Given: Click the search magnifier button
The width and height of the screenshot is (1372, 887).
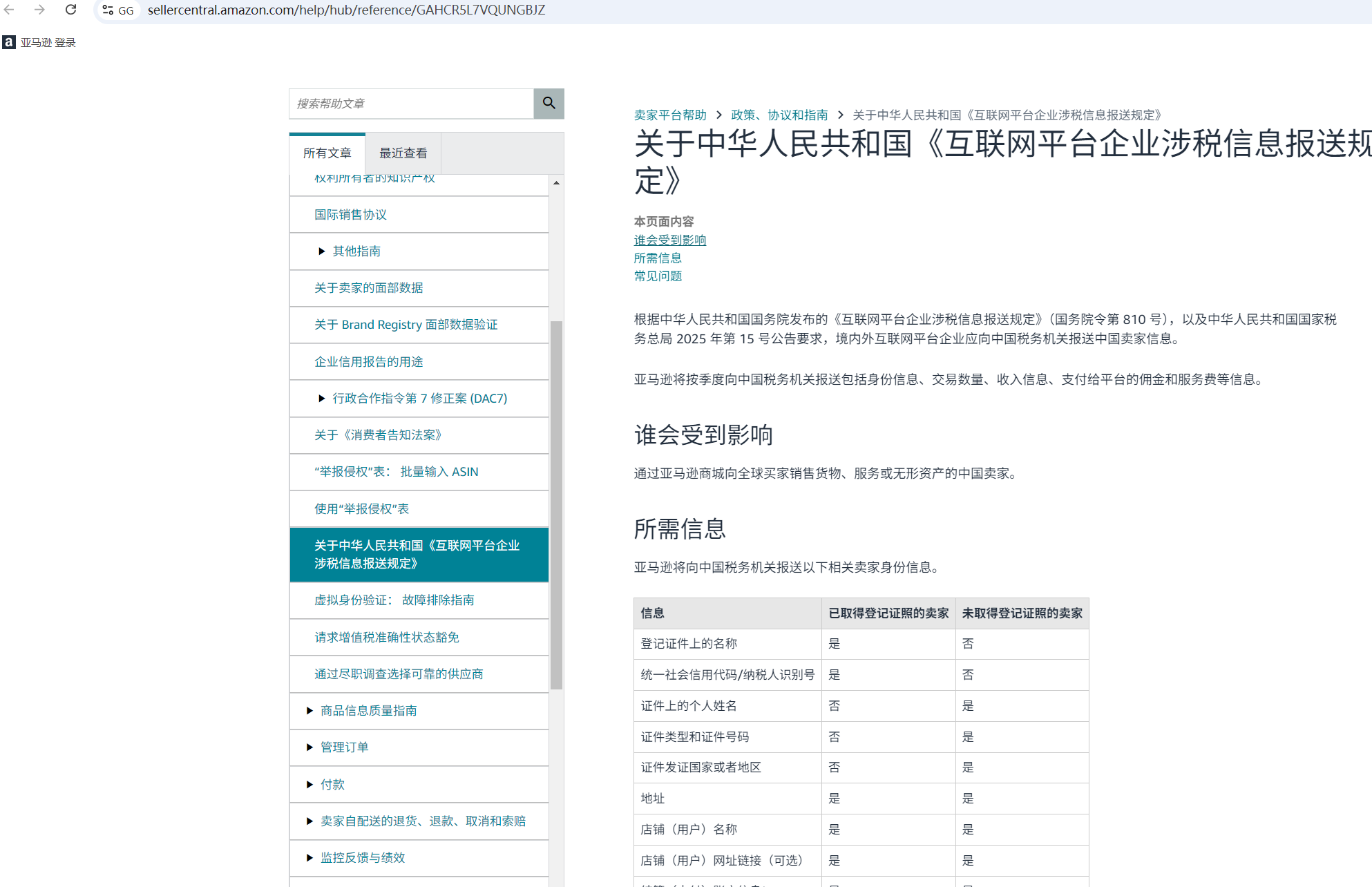Looking at the screenshot, I should (x=549, y=104).
